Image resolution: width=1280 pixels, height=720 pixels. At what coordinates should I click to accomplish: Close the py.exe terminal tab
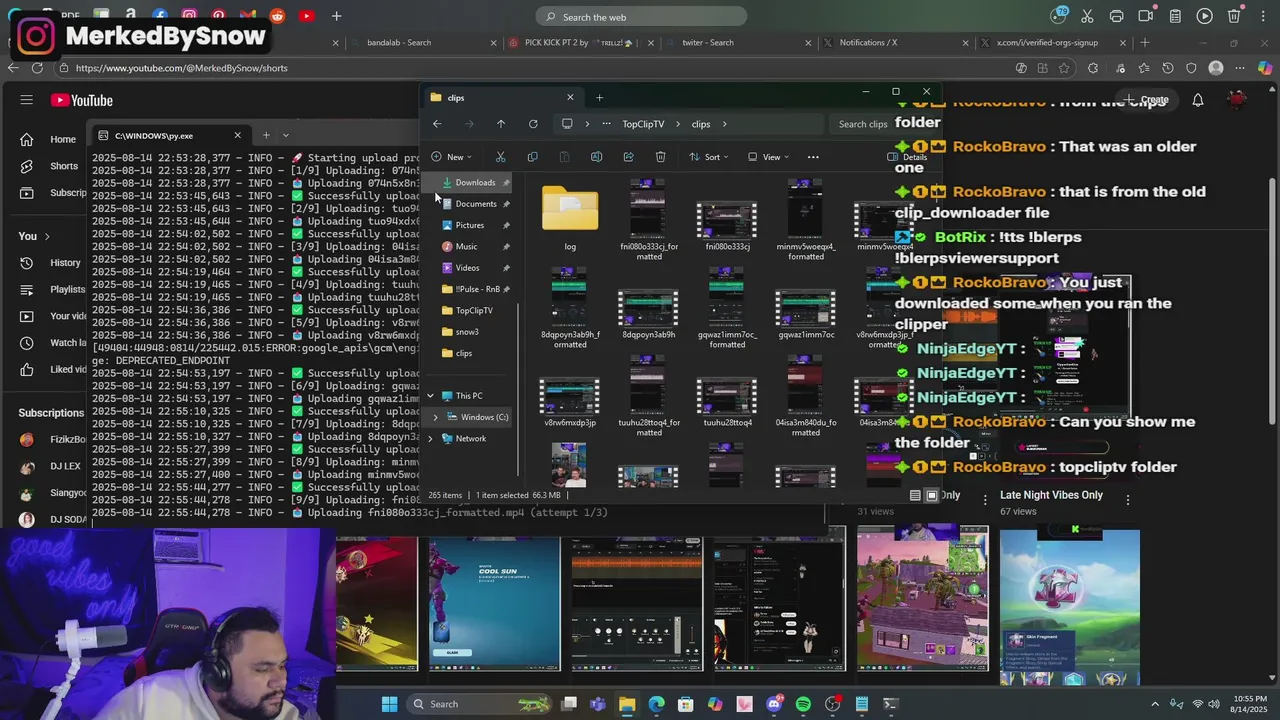(237, 135)
